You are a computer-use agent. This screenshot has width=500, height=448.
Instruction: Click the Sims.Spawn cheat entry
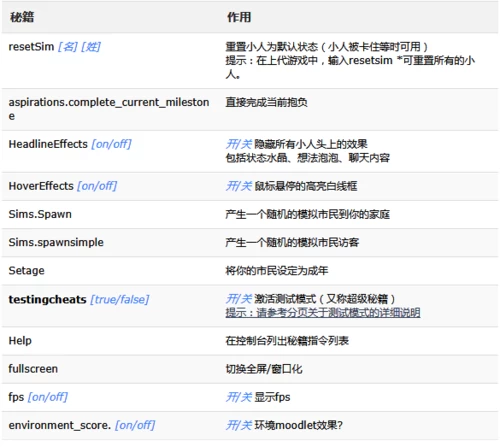(x=40, y=214)
